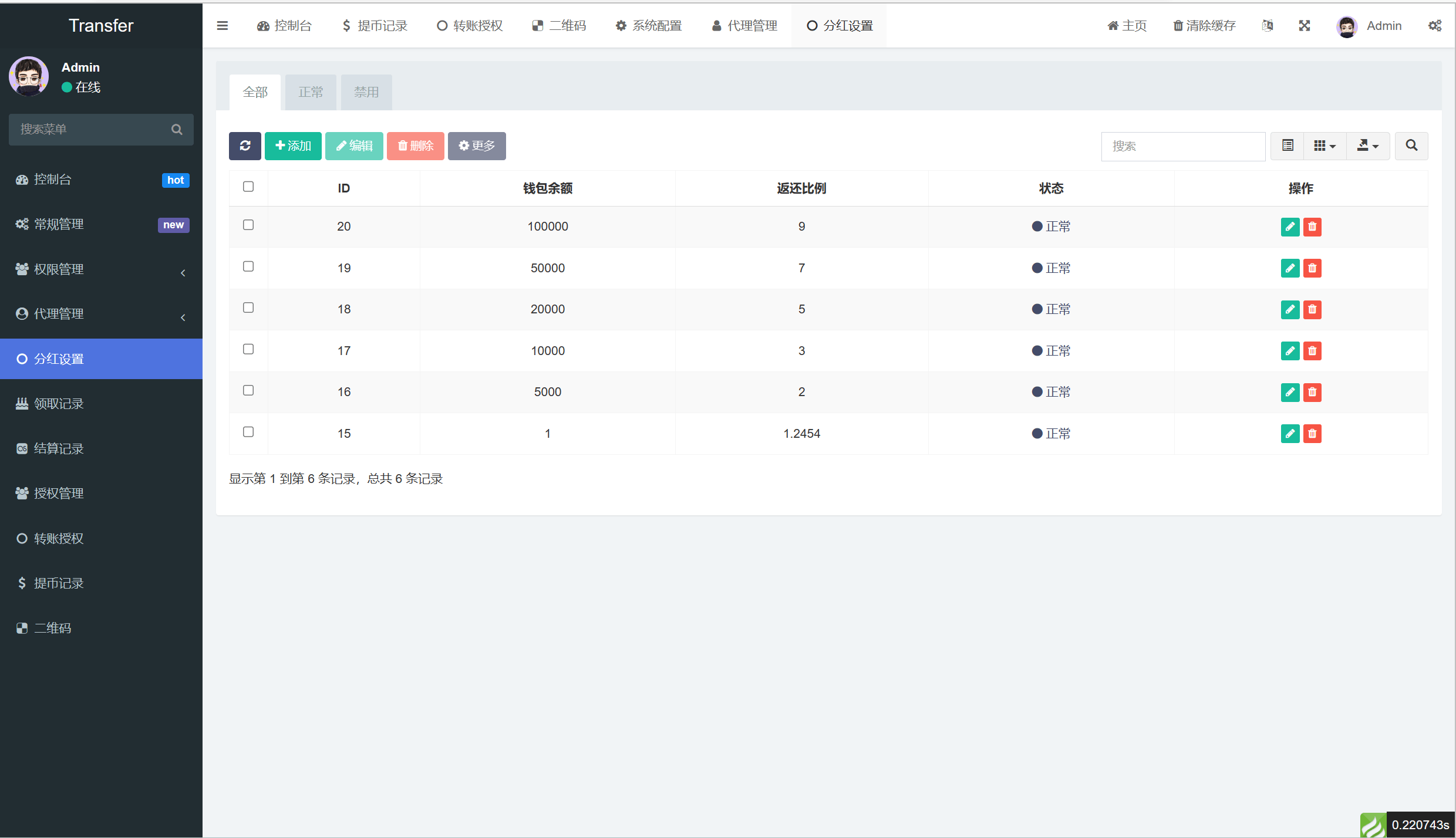Toggle the sidebar hamburger menu icon
Image resolution: width=1456 pixels, height=838 pixels.
[x=223, y=26]
